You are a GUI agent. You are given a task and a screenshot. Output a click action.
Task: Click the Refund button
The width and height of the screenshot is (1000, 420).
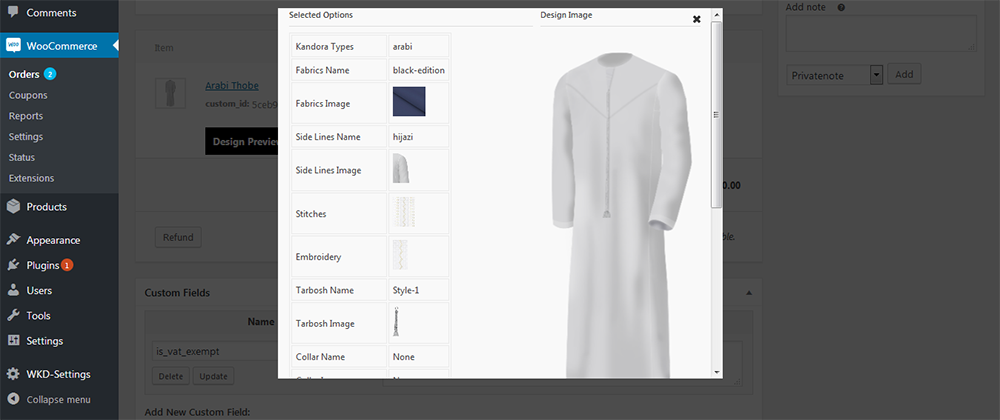(178, 237)
